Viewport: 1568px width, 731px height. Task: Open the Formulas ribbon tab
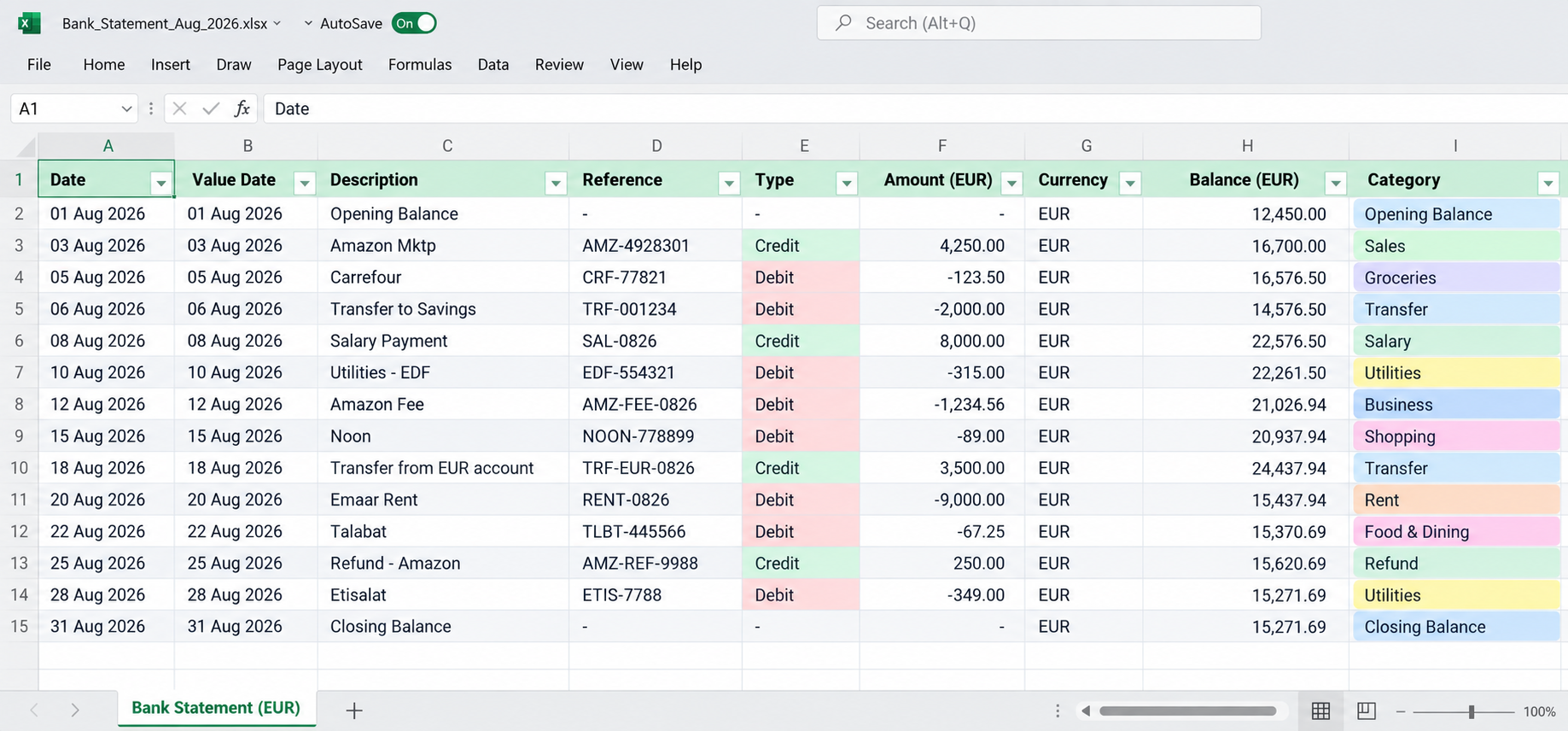point(420,64)
